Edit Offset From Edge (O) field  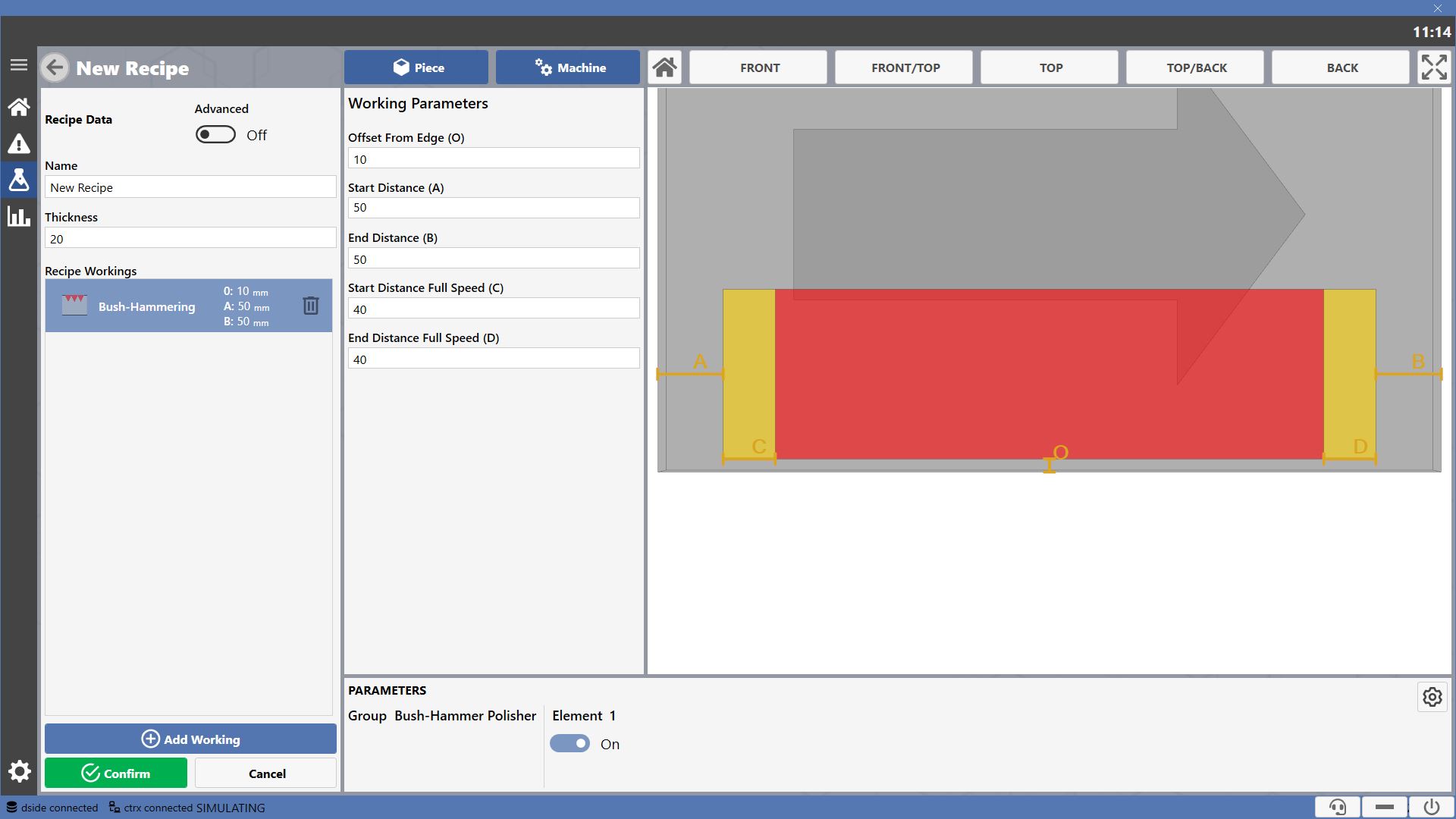(x=494, y=158)
